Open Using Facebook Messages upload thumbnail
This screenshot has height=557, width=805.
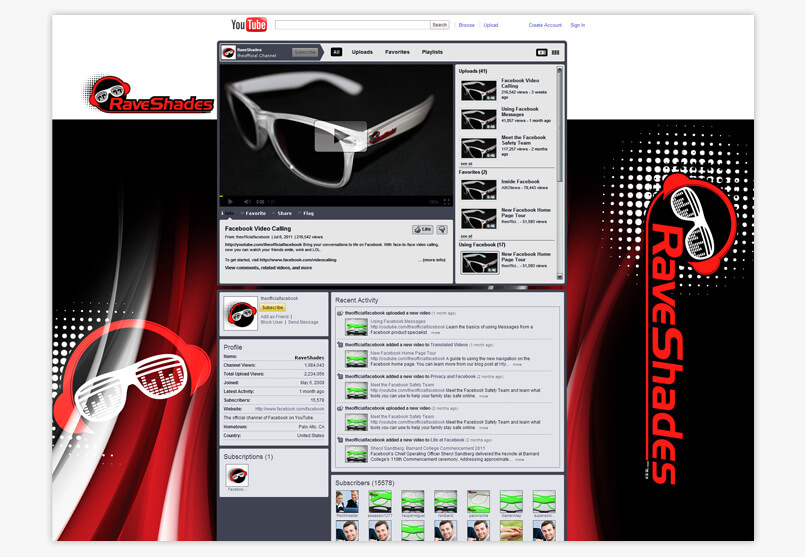(x=478, y=119)
